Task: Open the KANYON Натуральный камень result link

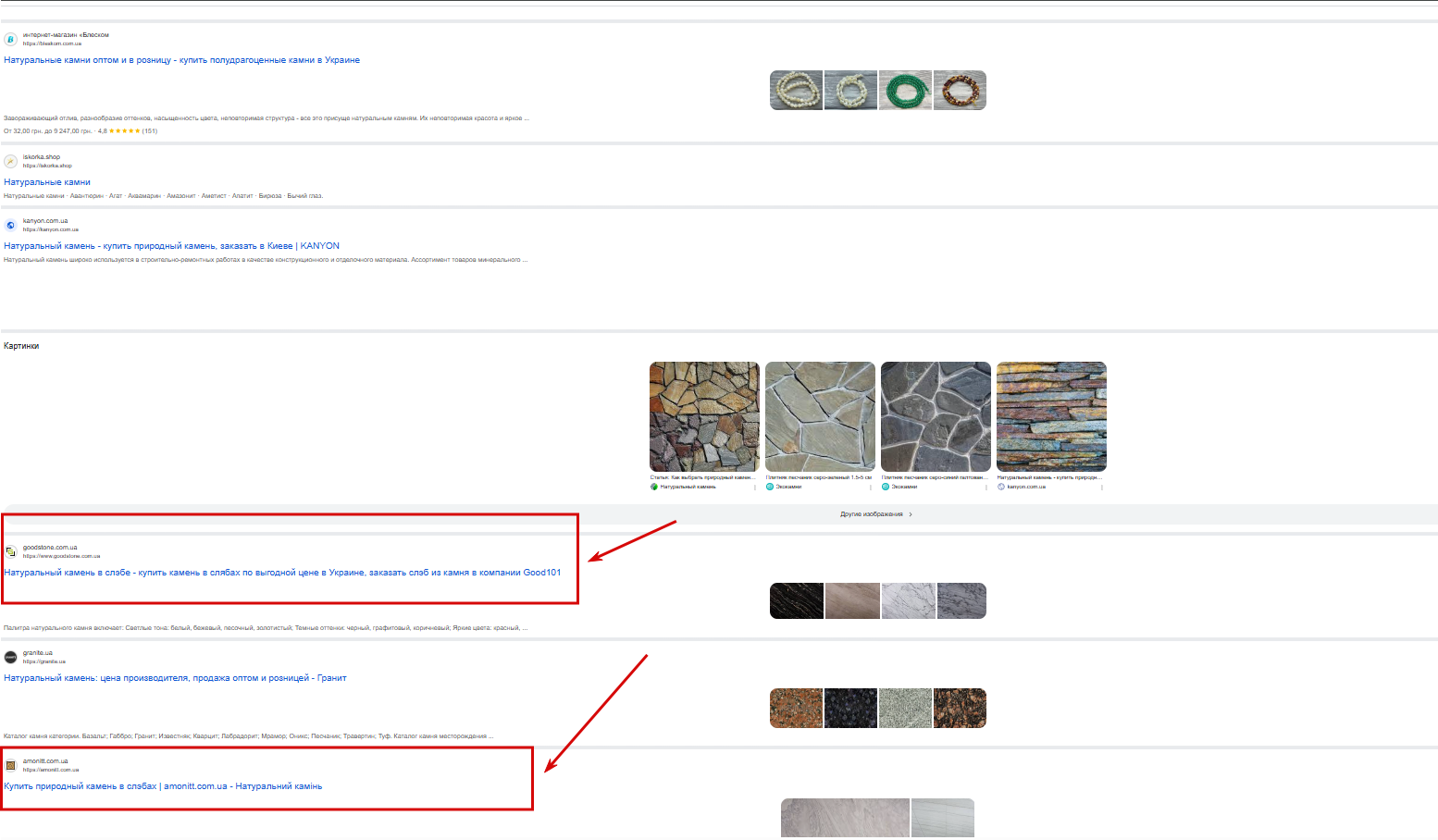Action: click(172, 246)
